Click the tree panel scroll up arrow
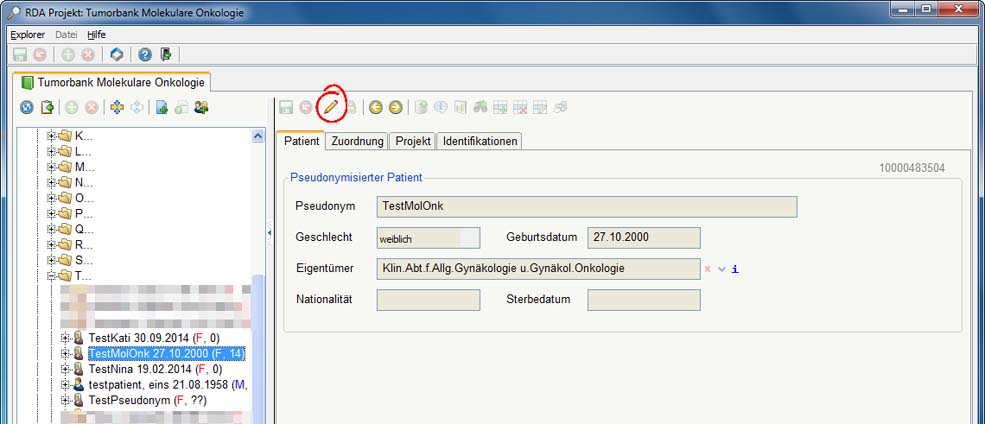985x424 pixels. tap(257, 136)
